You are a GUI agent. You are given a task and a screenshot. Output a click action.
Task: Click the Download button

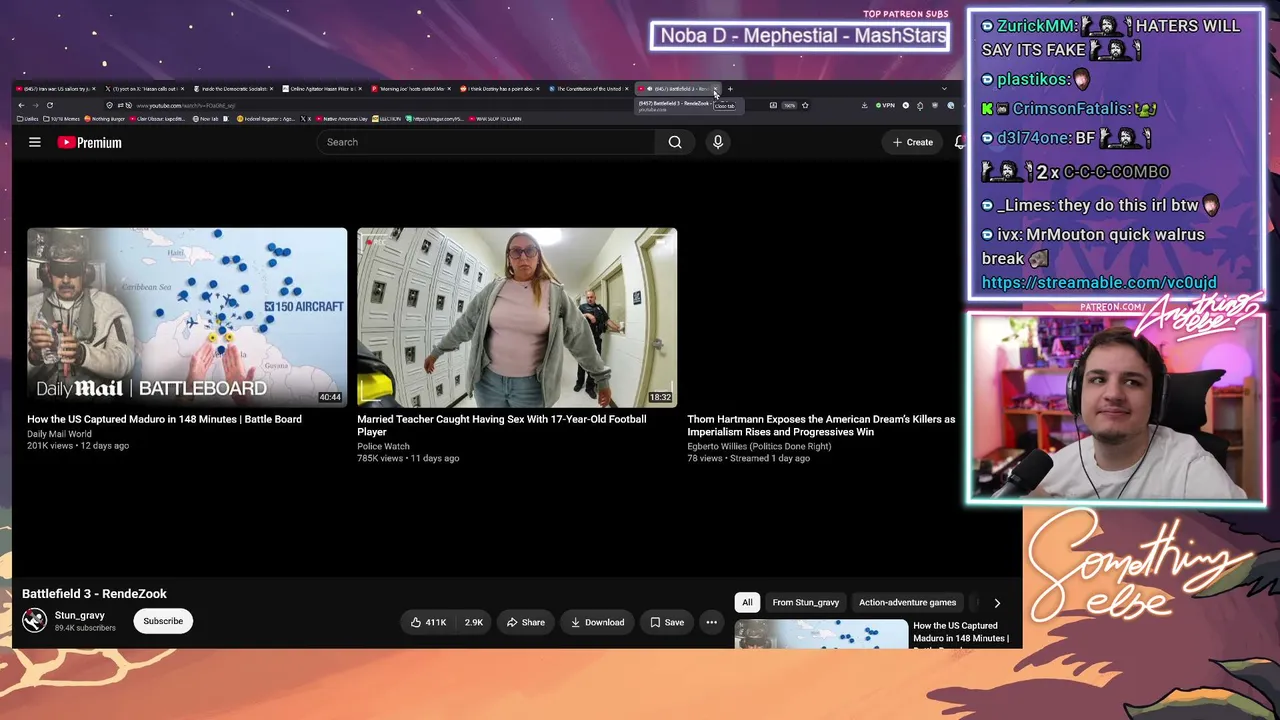pyautogui.click(x=597, y=622)
